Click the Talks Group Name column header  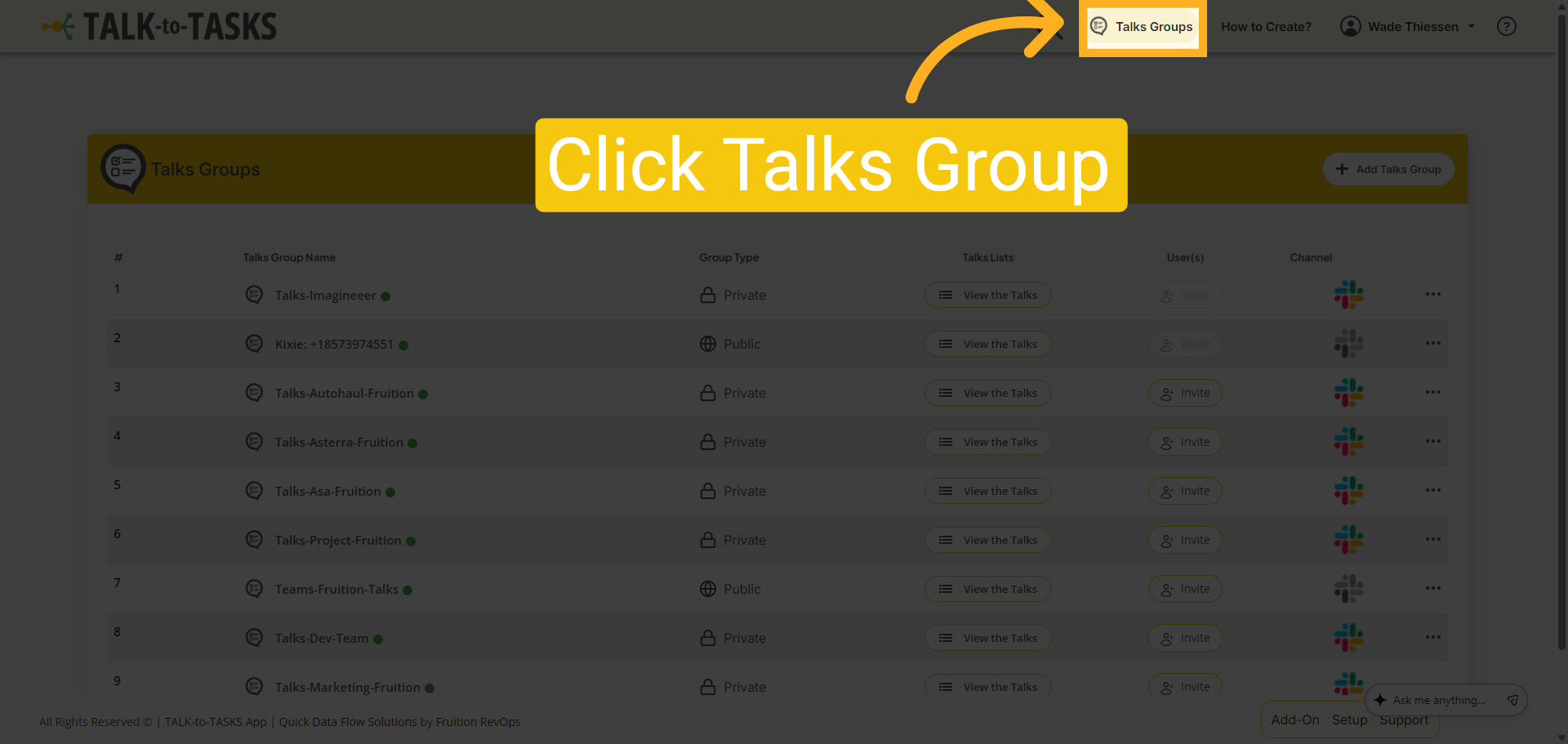(x=289, y=257)
